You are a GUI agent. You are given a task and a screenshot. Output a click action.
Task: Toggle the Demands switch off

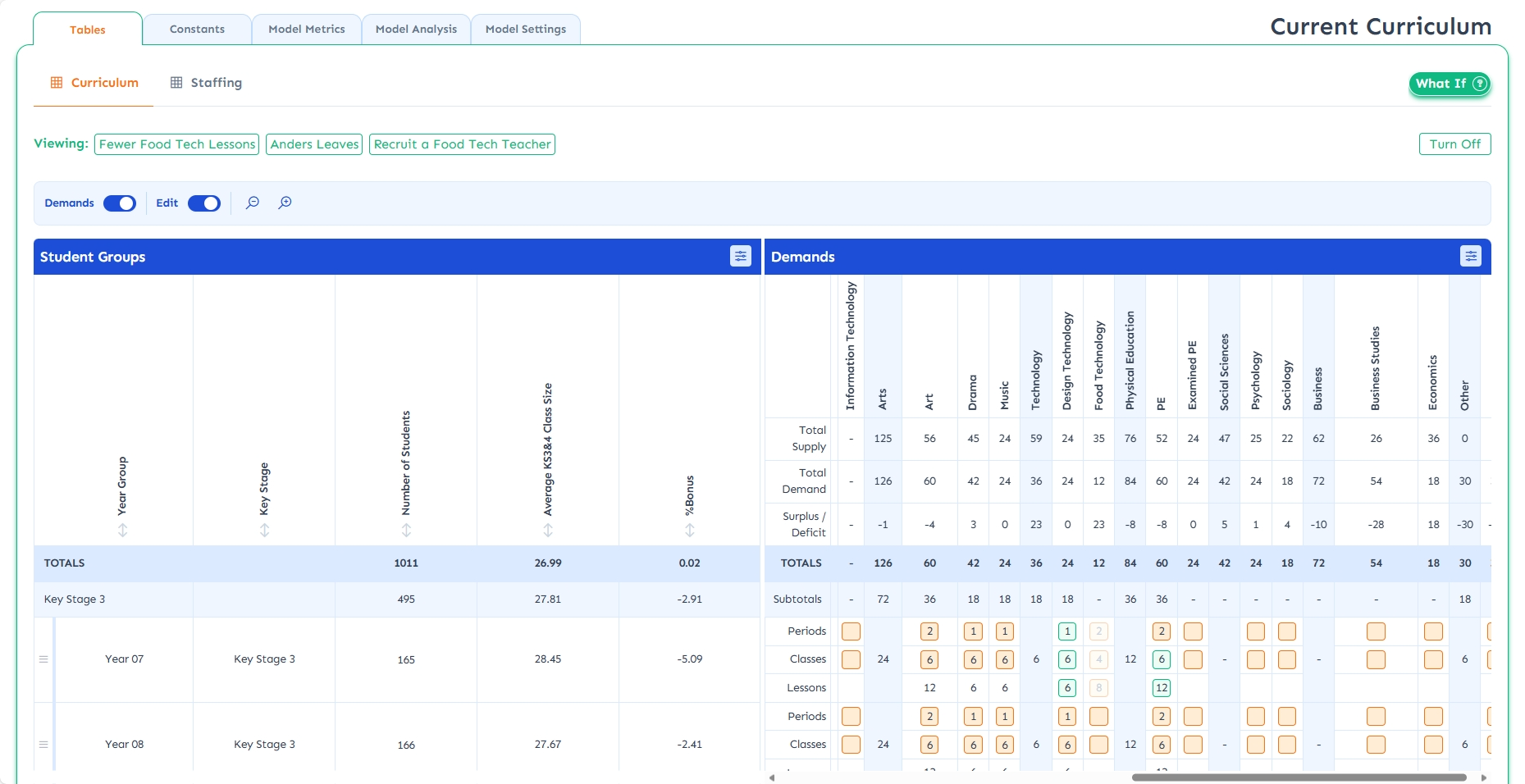120,203
